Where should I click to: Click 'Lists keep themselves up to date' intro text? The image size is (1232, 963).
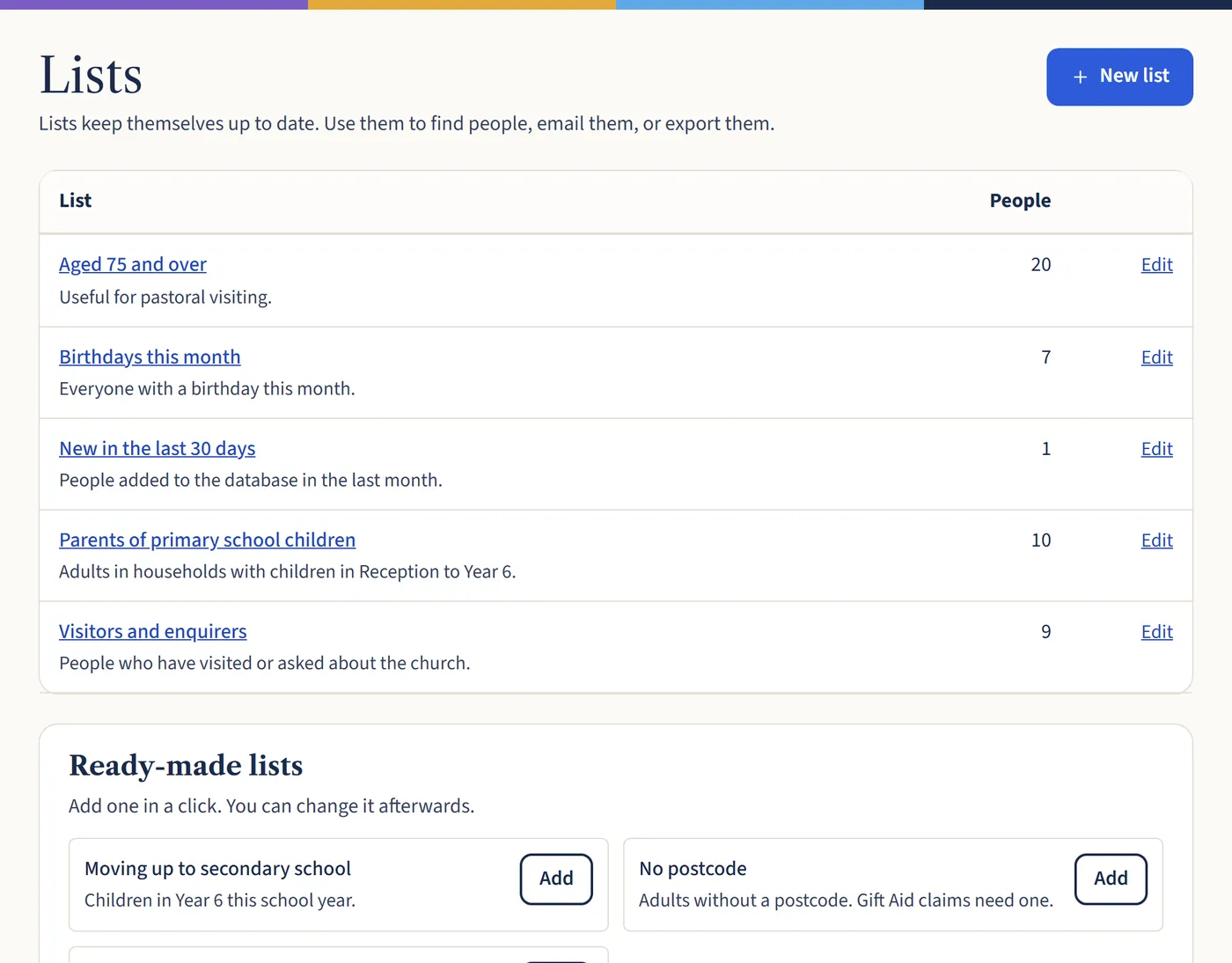point(407,124)
